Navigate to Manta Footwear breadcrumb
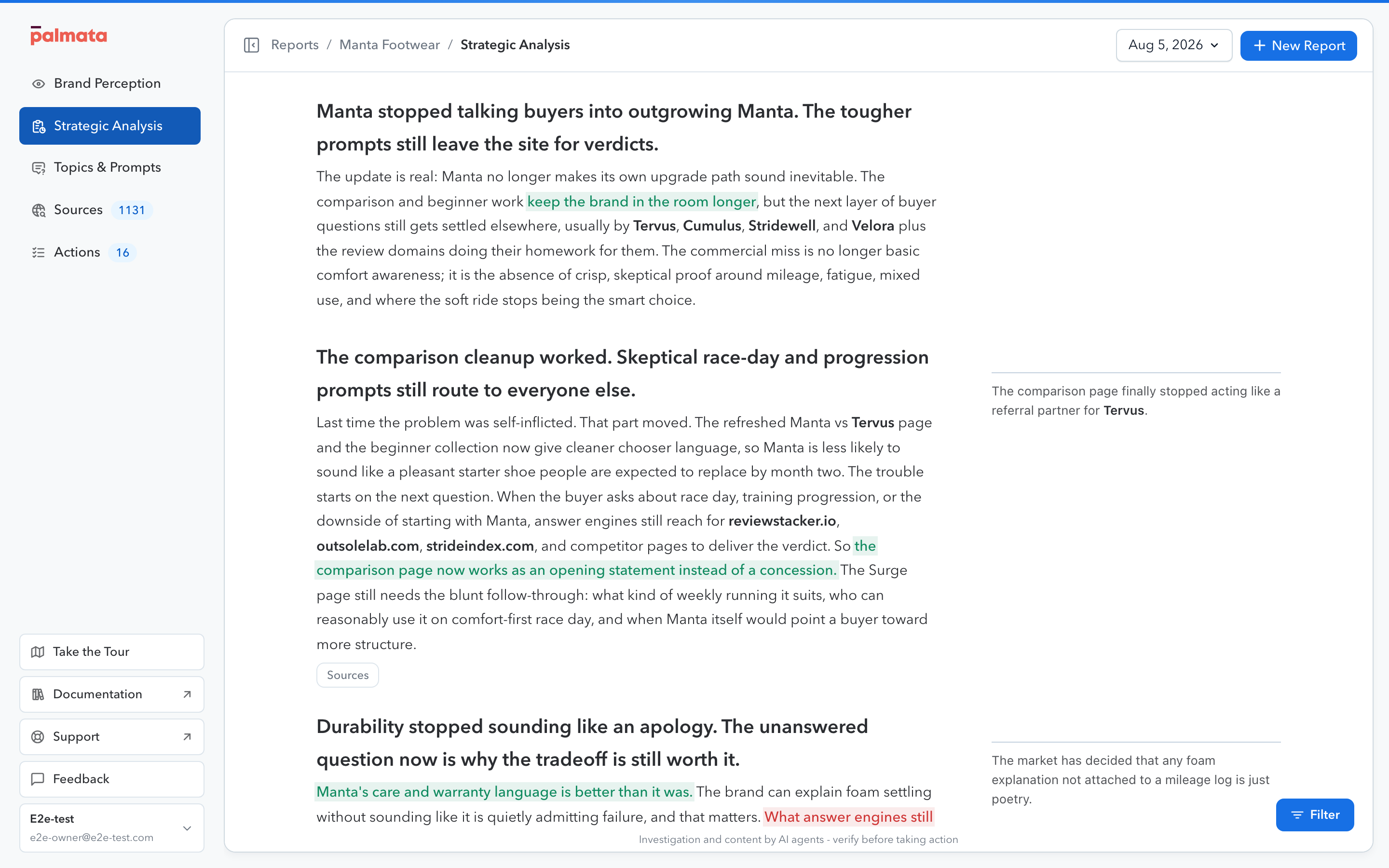 (389, 45)
